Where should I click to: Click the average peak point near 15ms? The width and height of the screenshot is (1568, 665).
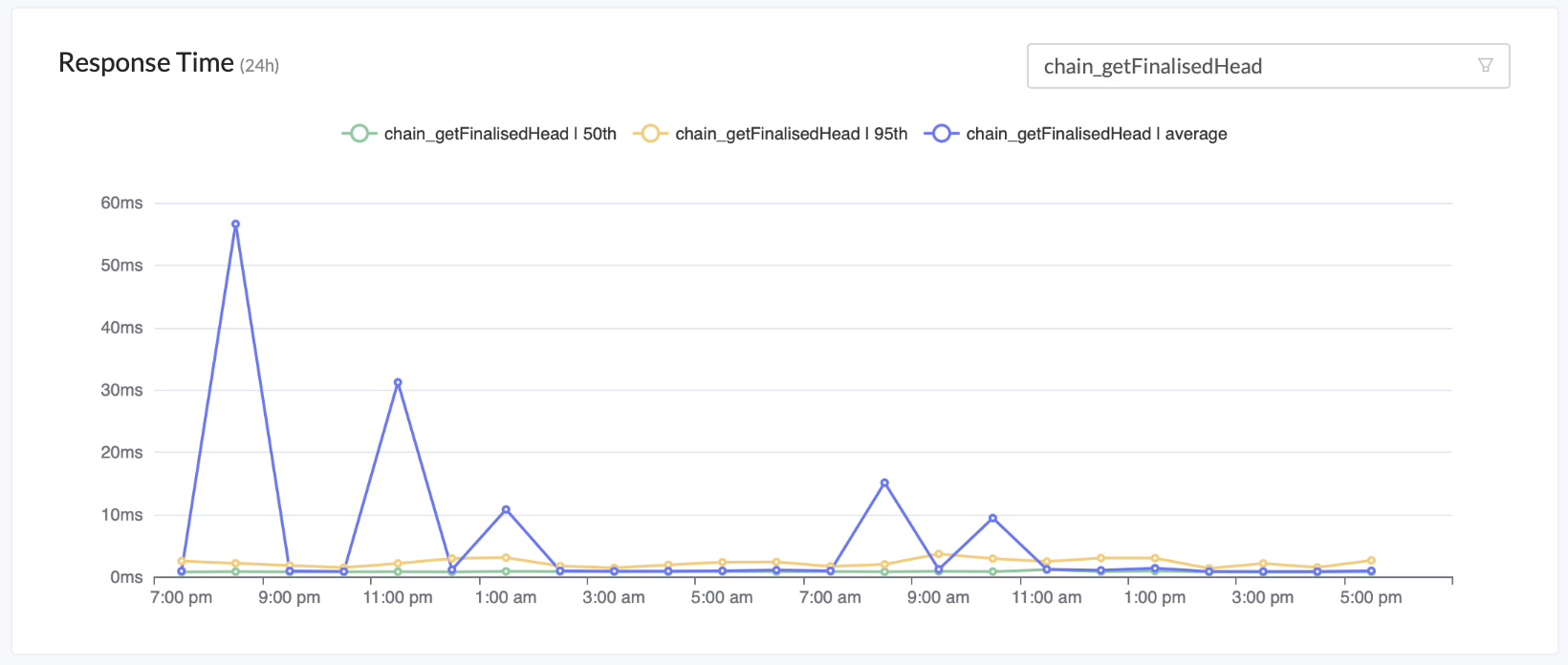click(884, 483)
